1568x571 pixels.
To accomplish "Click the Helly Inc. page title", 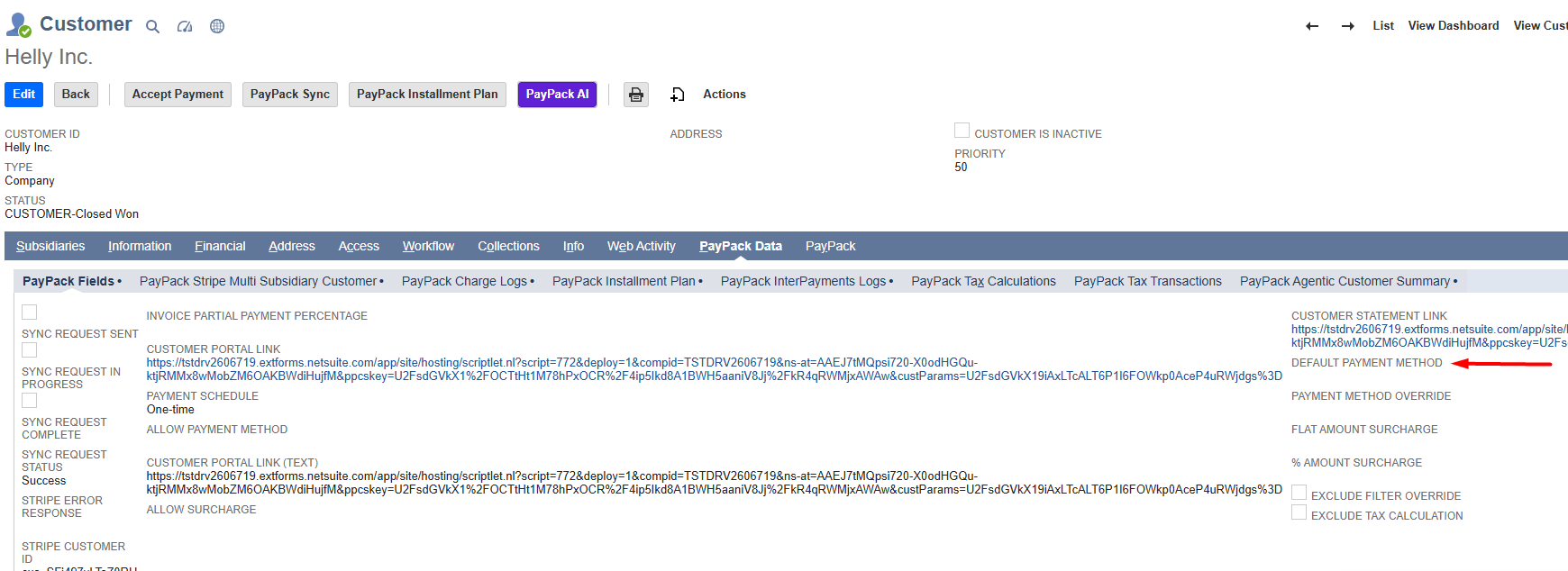I will pyautogui.click(x=49, y=57).
